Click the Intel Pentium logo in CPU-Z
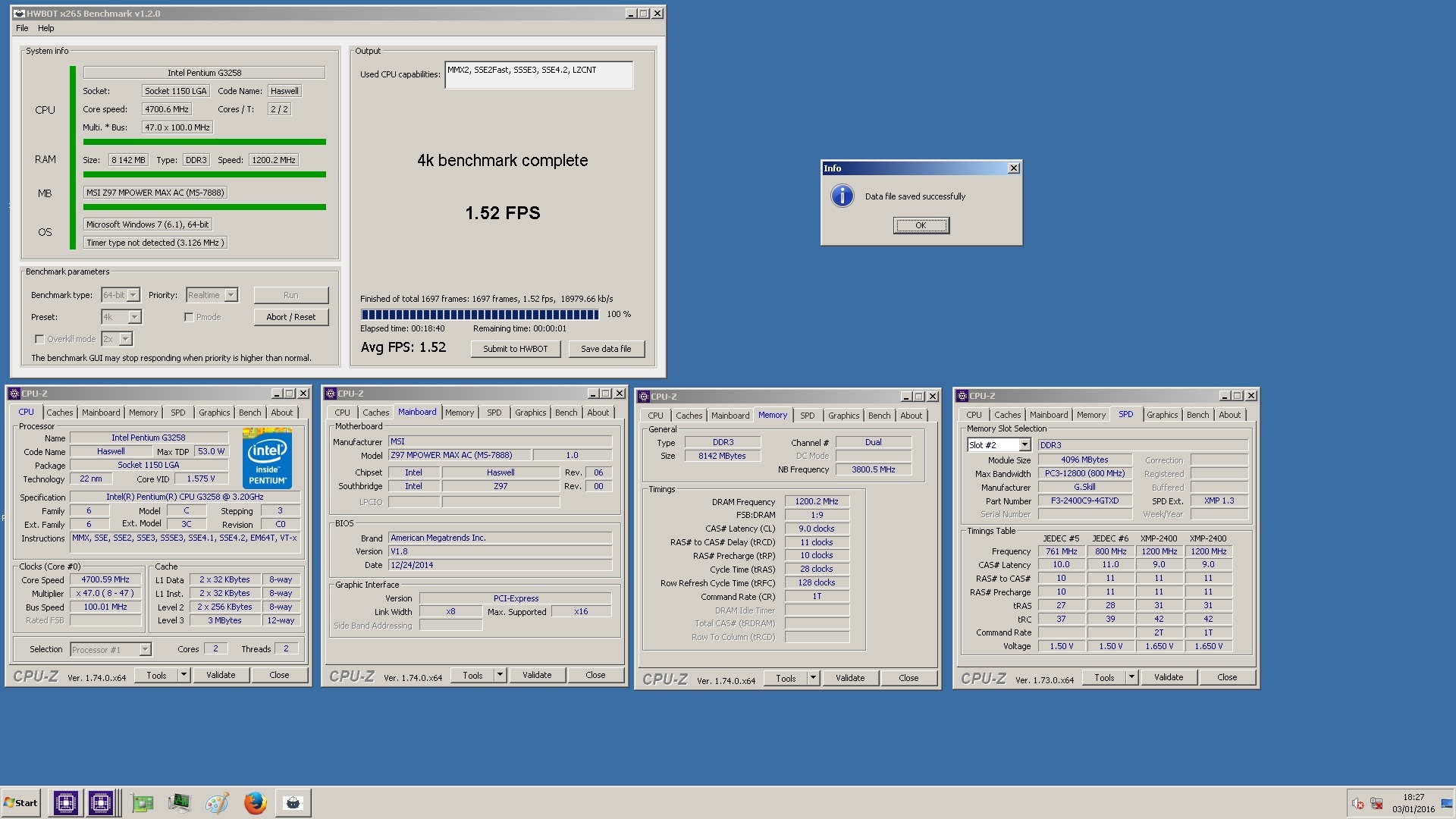 pos(267,458)
